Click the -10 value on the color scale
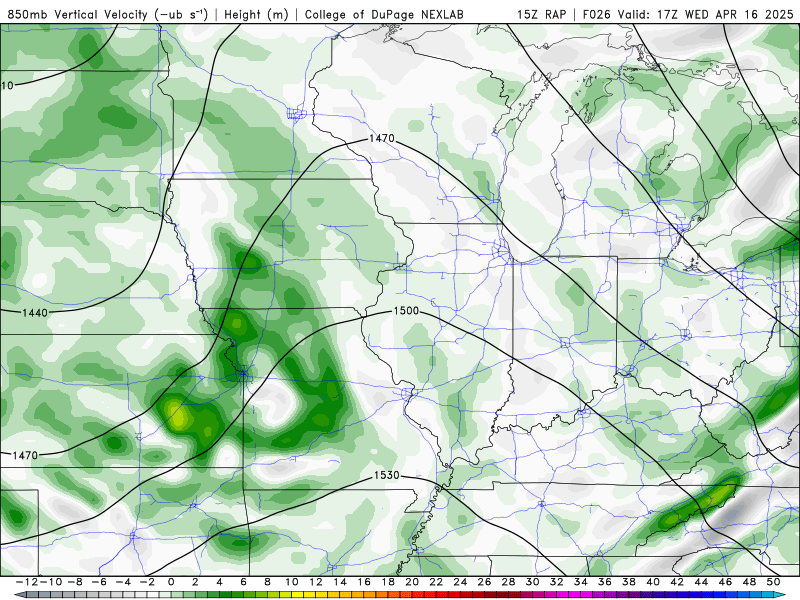The image size is (800, 600). tap(51, 582)
